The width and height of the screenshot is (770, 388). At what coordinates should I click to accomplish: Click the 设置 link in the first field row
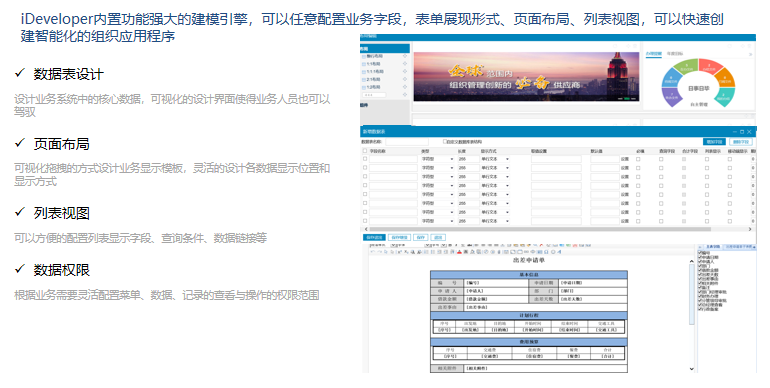(625, 159)
